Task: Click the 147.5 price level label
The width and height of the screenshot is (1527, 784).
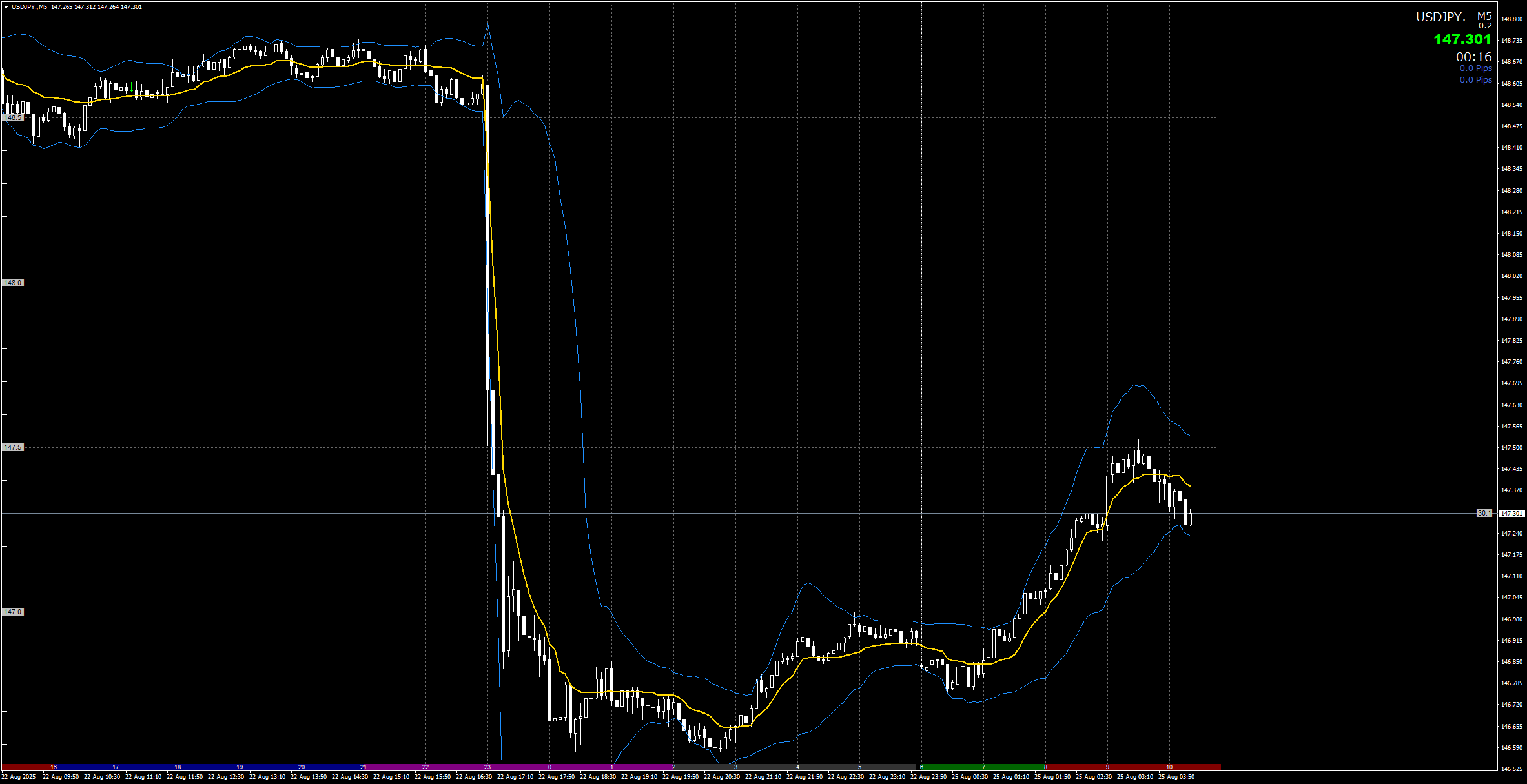Action: [13, 447]
